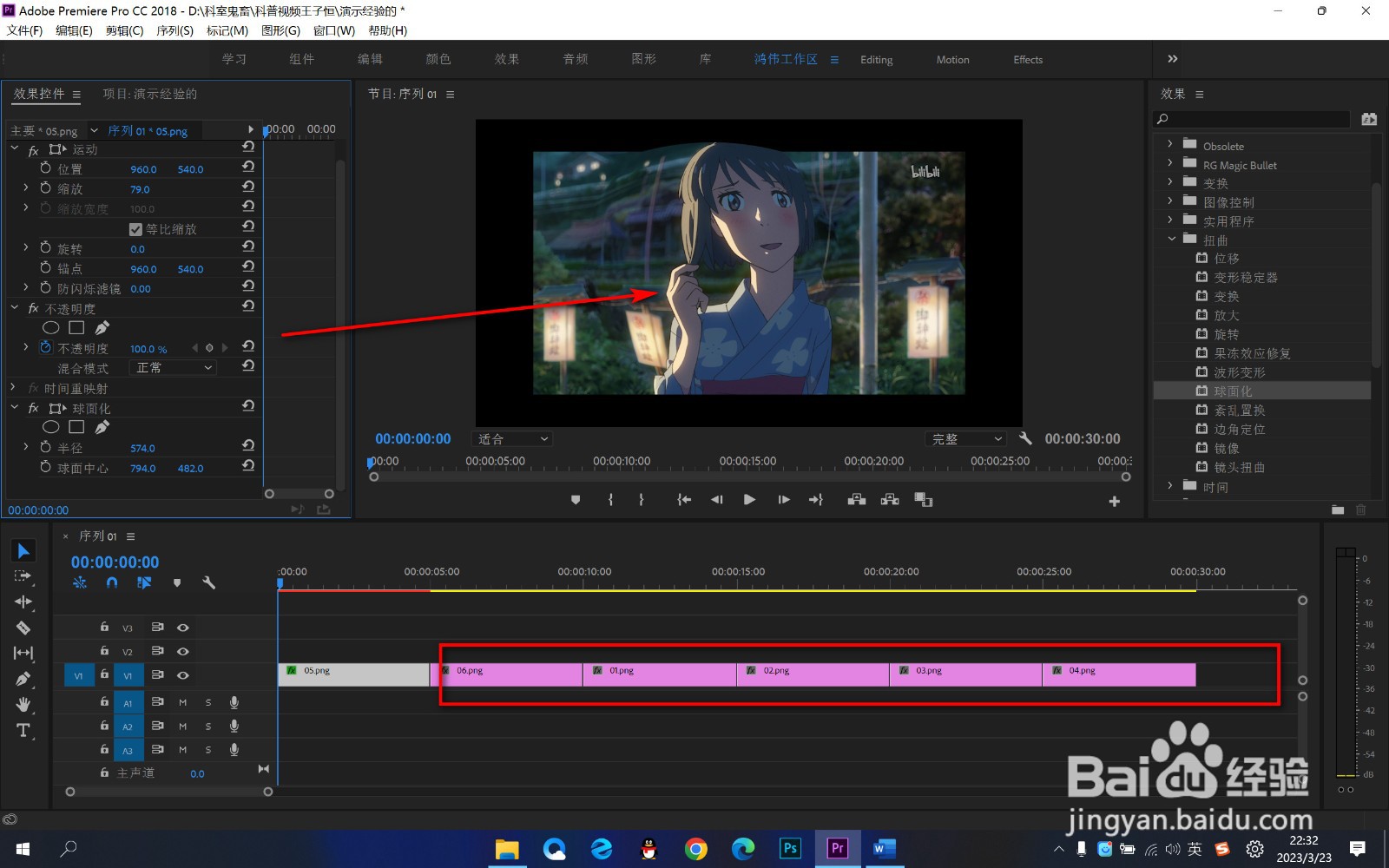This screenshot has width=1389, height=868.
Task: Select the Slip tool
Action: (23, 653)
